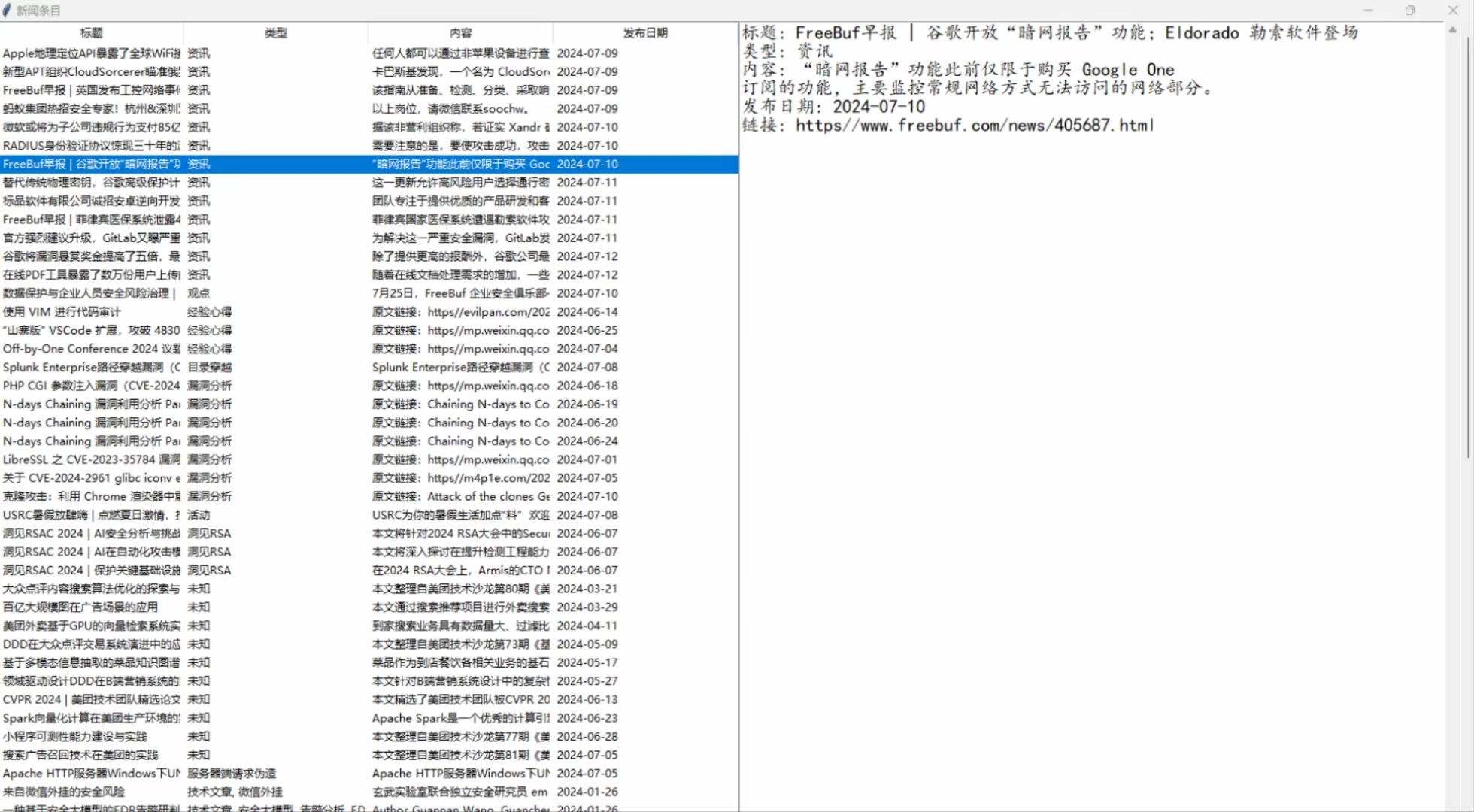Select row '官方强烈建议升级，GitLab又曝严重'
Image resolution: width=1474 pixels, height=812 pixels.
click(368, 238)
